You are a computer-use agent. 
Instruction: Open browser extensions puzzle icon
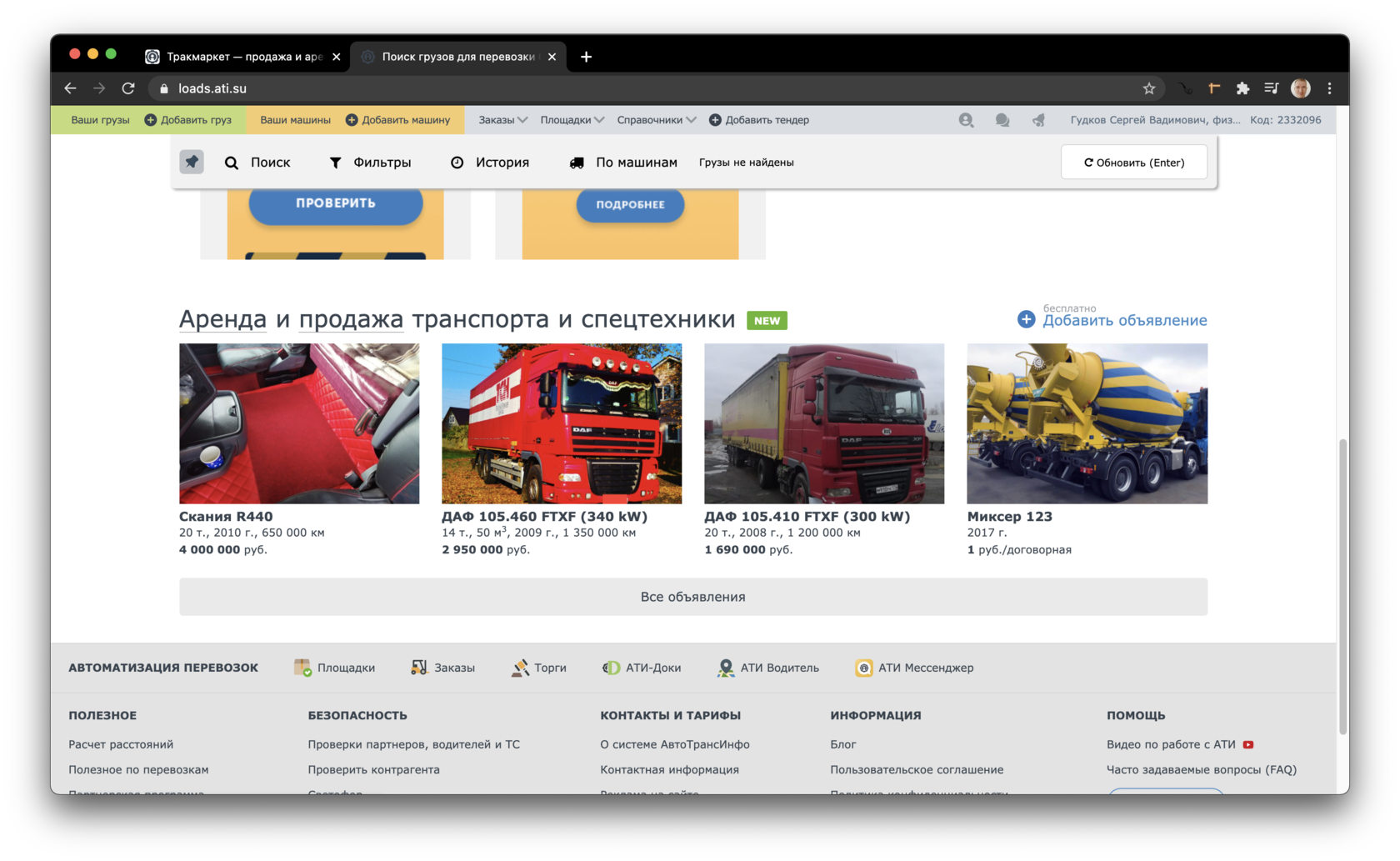[1242, 88]
